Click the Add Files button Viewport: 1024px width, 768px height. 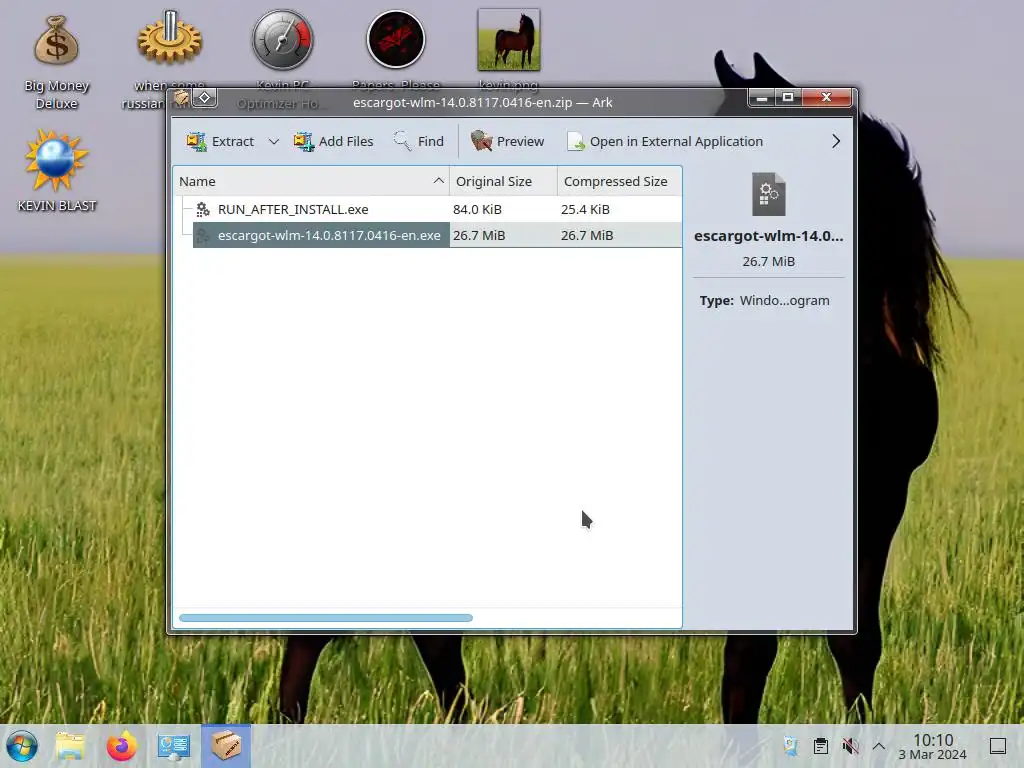tap(333, 141)
